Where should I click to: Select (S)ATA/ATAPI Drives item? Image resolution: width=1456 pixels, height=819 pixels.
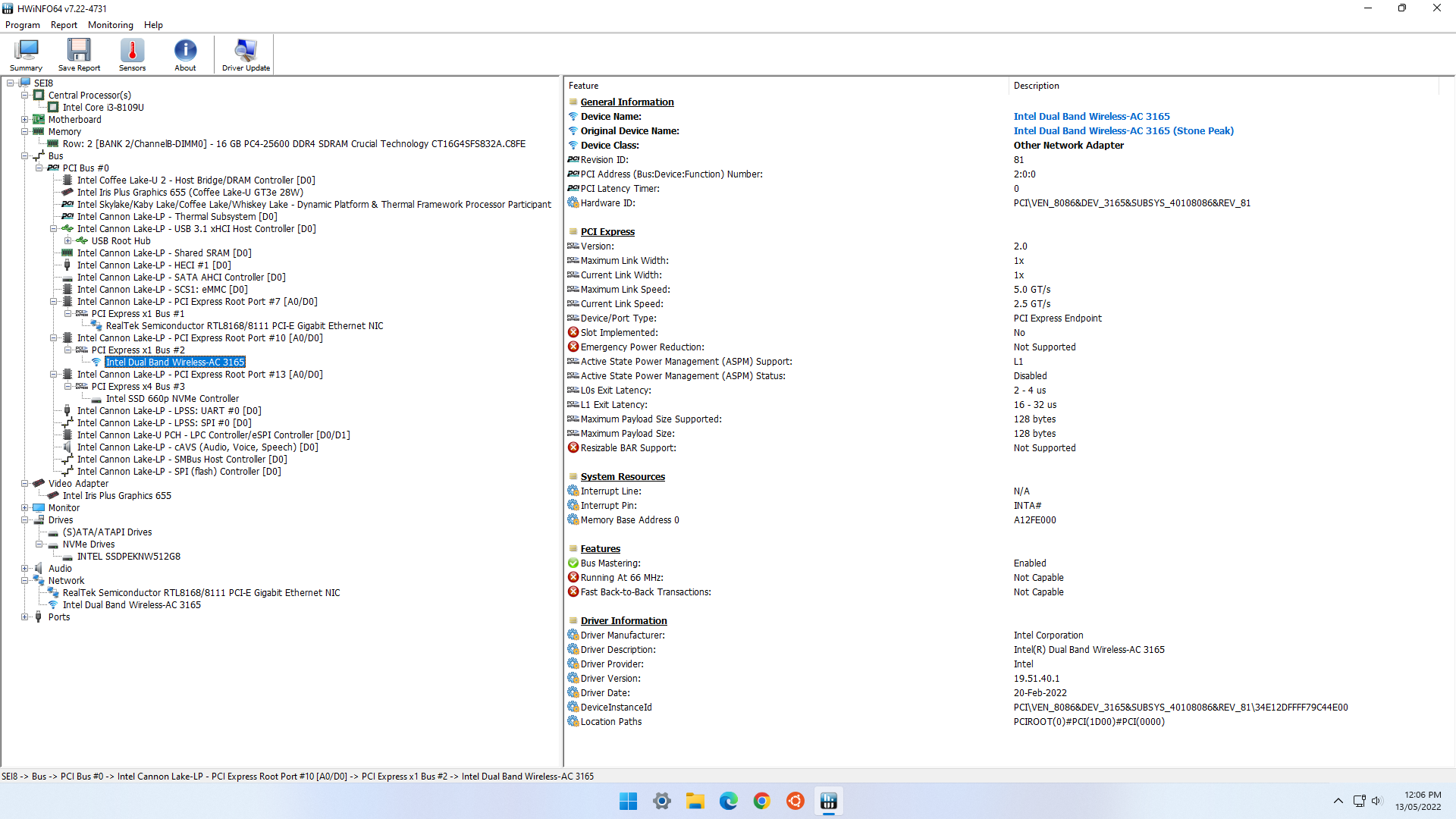coord(107,532)
